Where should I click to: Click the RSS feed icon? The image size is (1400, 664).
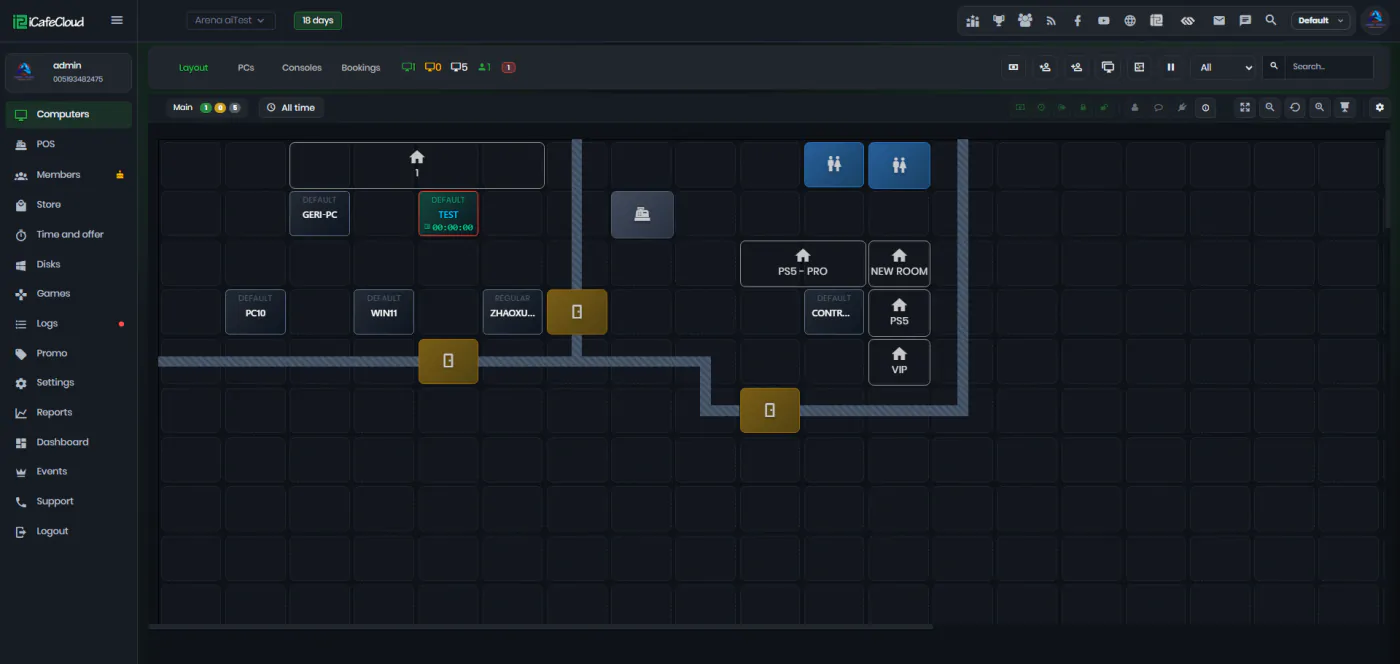pos(1051,20)
